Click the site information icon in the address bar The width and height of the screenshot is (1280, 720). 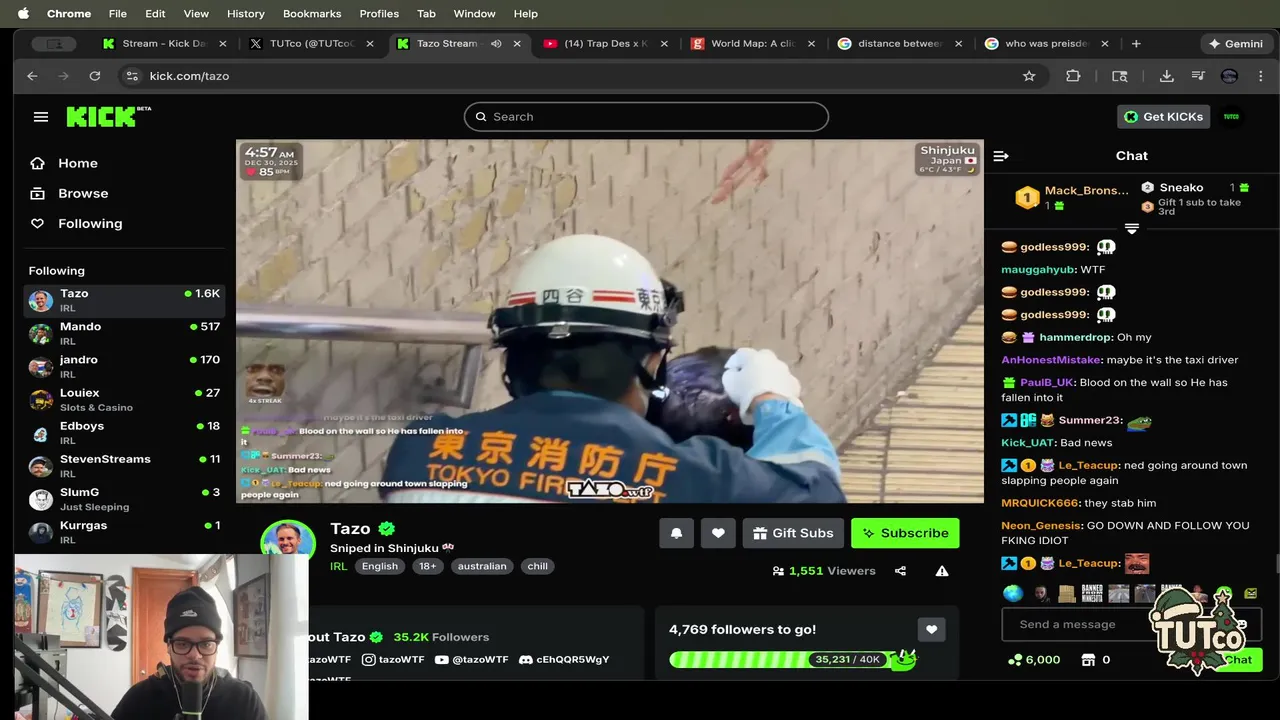point(131,76)
